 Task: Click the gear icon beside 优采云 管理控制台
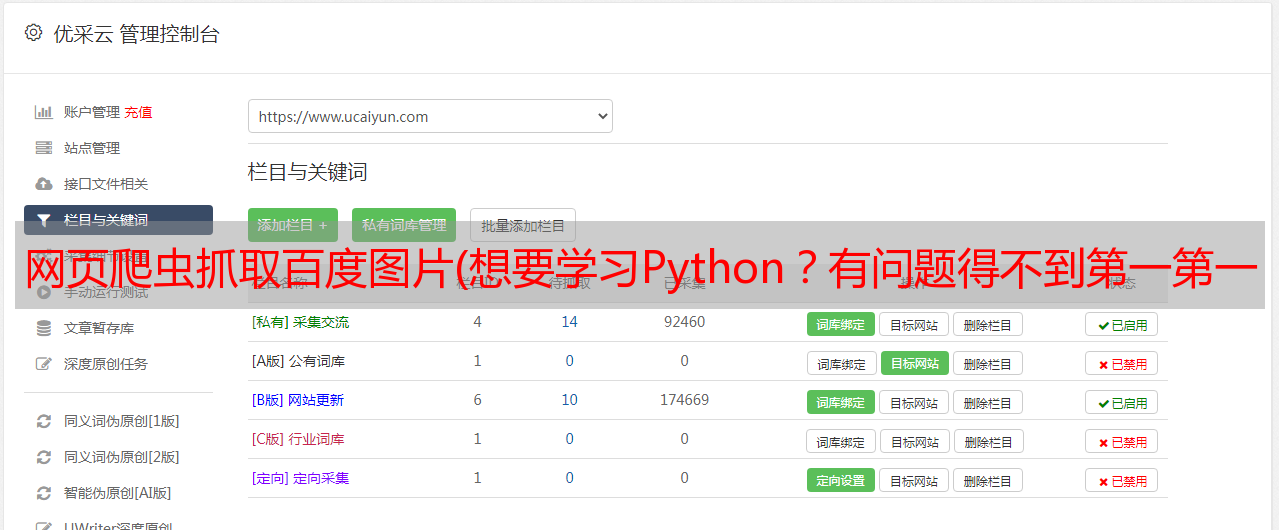pyautogui.click(x=33, y=33)
